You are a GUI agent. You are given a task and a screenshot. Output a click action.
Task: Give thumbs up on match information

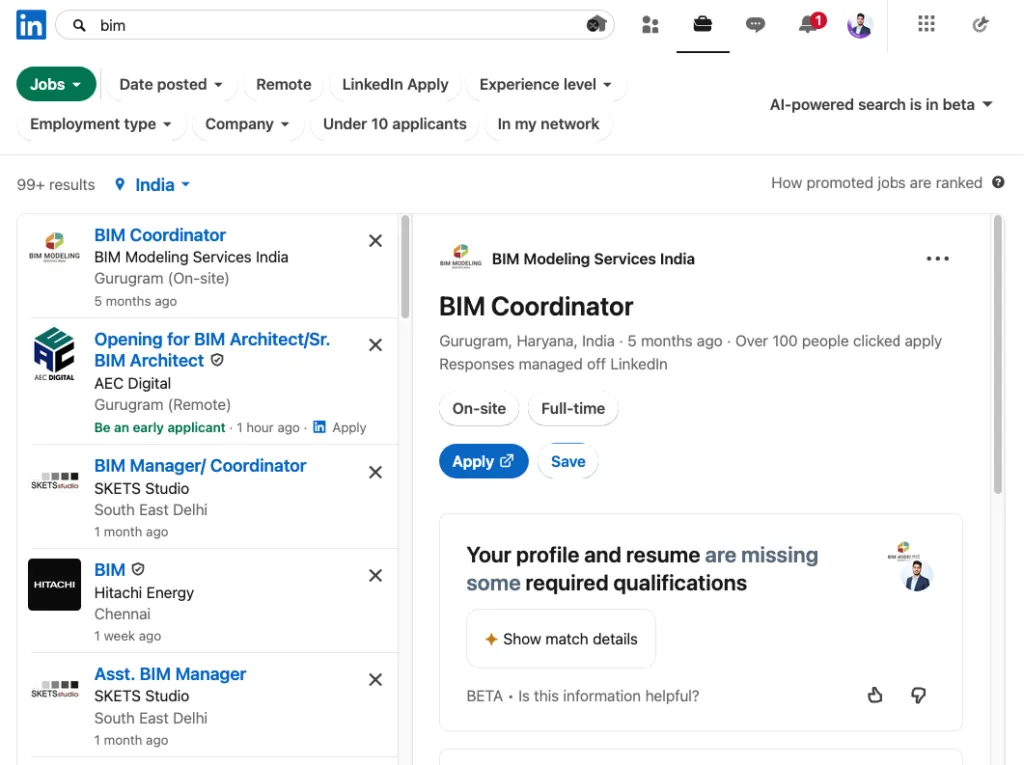[x=875, y=695]
